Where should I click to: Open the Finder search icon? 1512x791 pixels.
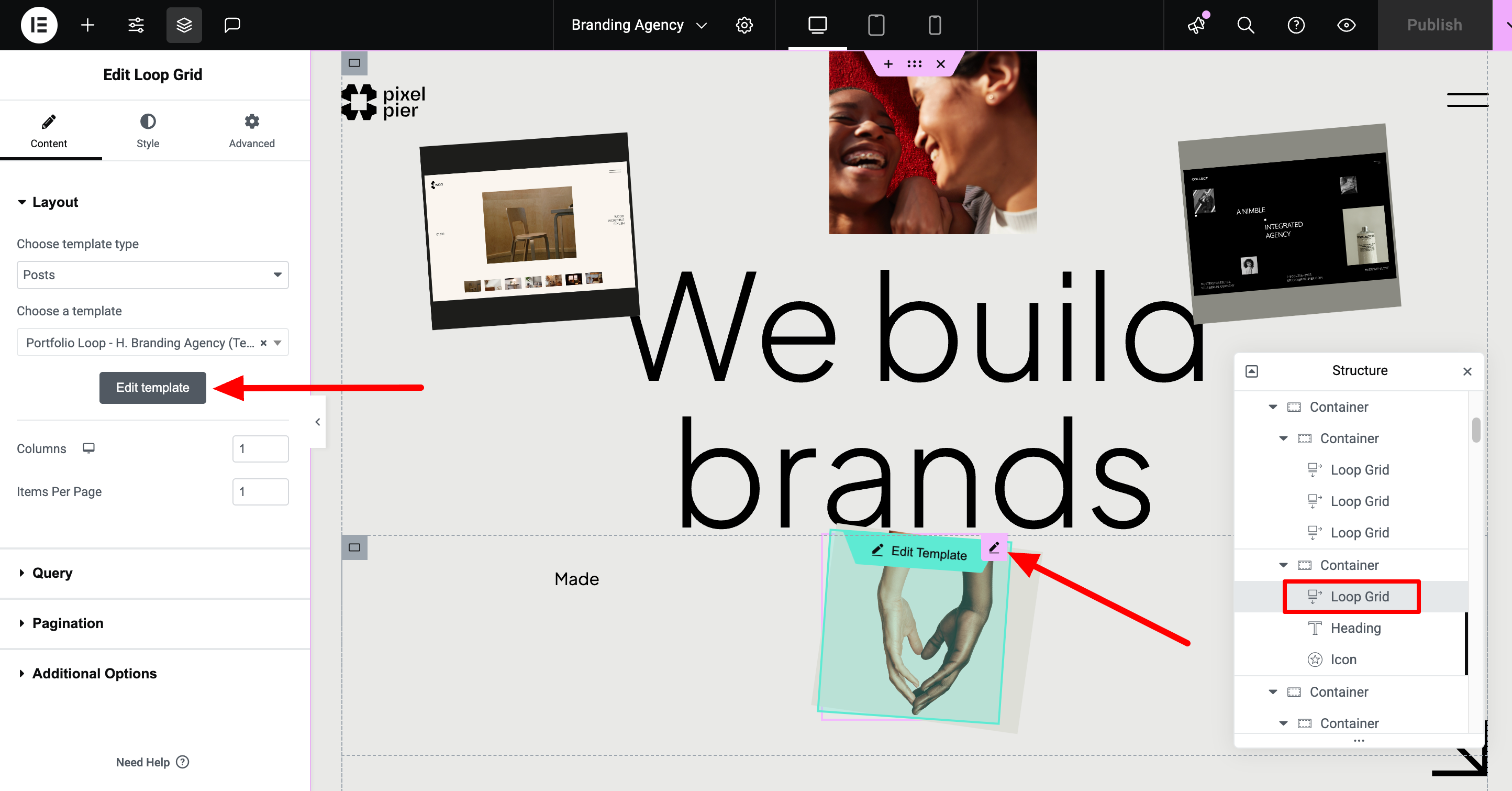tap(1246, 25)
